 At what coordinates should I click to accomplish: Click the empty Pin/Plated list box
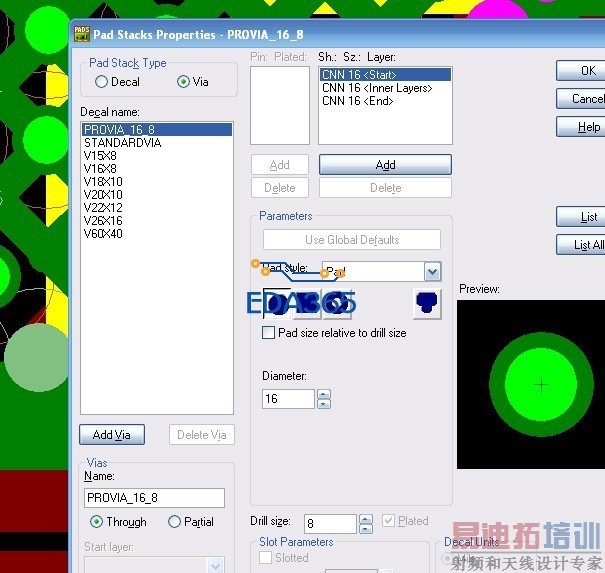coord(280,105)
